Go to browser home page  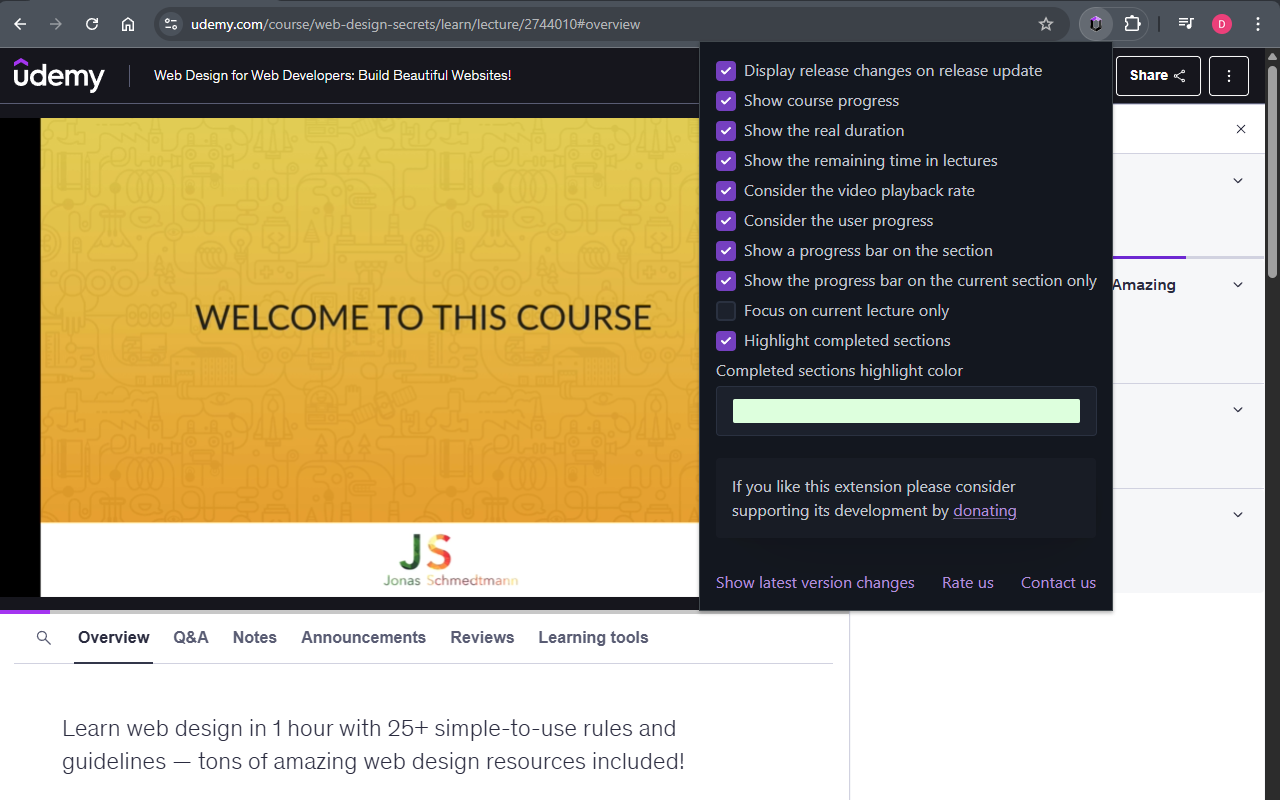128,24
